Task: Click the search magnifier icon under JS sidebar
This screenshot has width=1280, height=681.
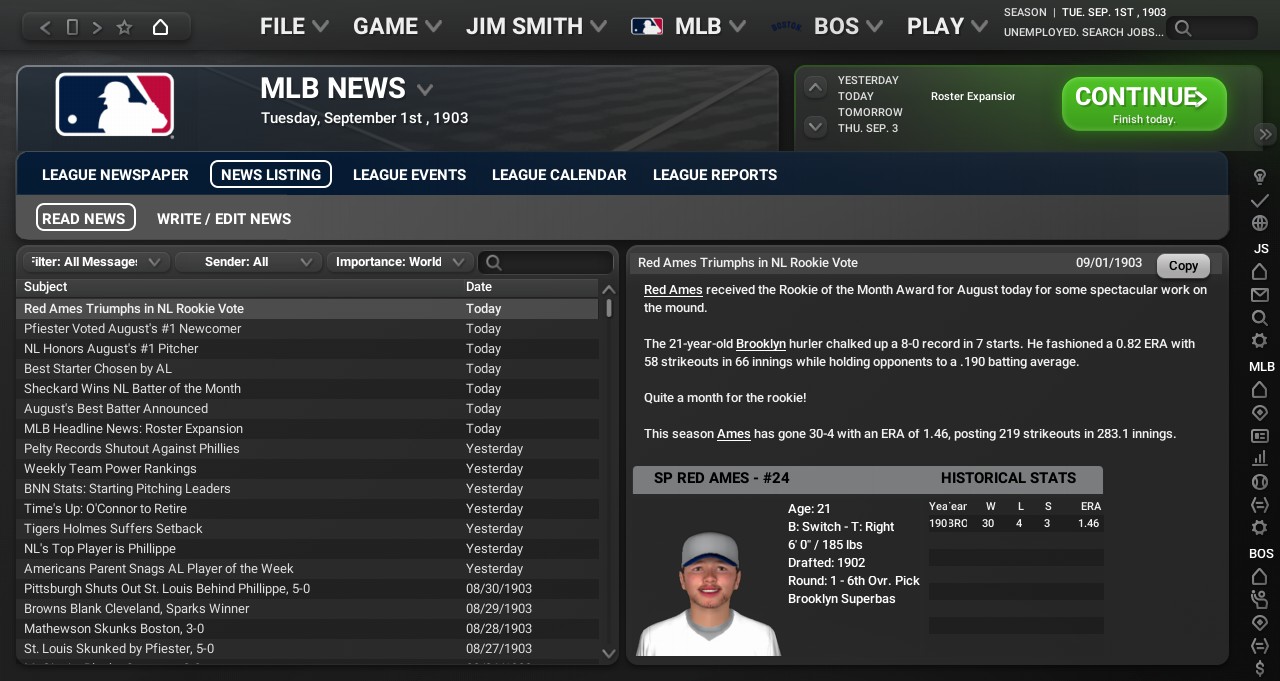Action: point(1260,318)
